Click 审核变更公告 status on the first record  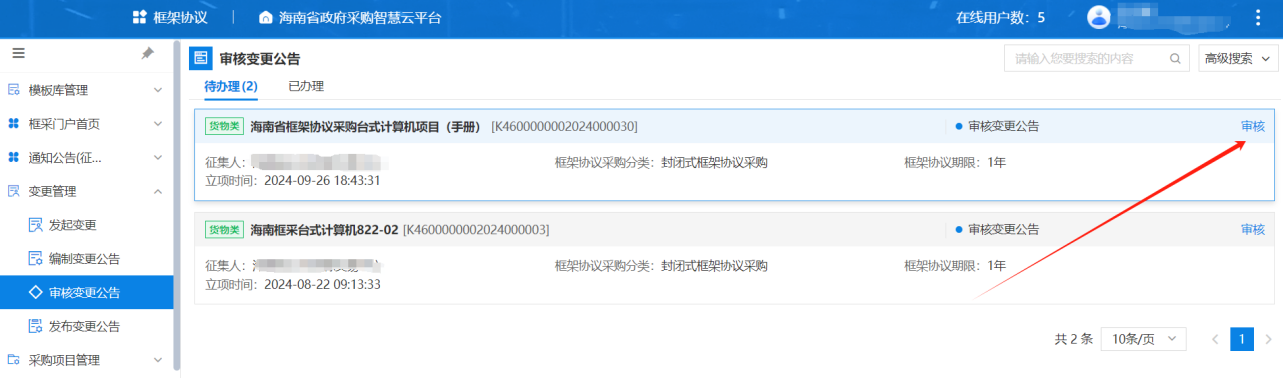pos(997,126)
